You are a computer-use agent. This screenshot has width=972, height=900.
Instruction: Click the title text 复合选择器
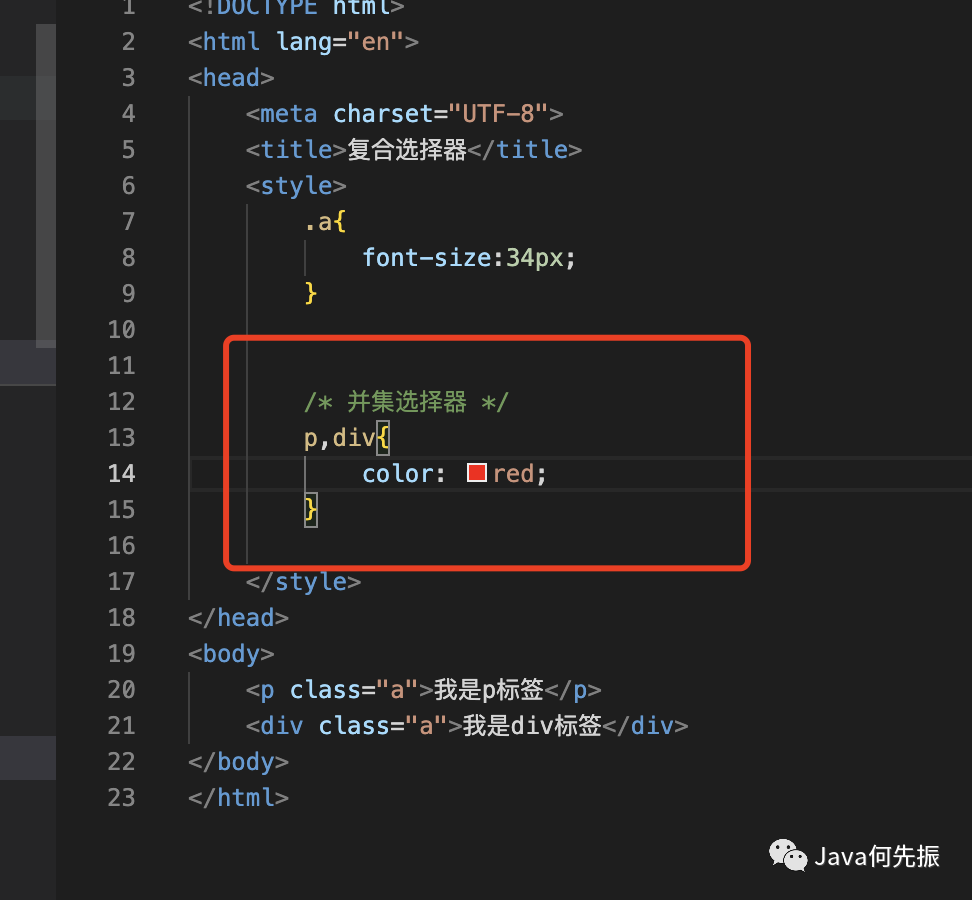click(x=407, y=149)
